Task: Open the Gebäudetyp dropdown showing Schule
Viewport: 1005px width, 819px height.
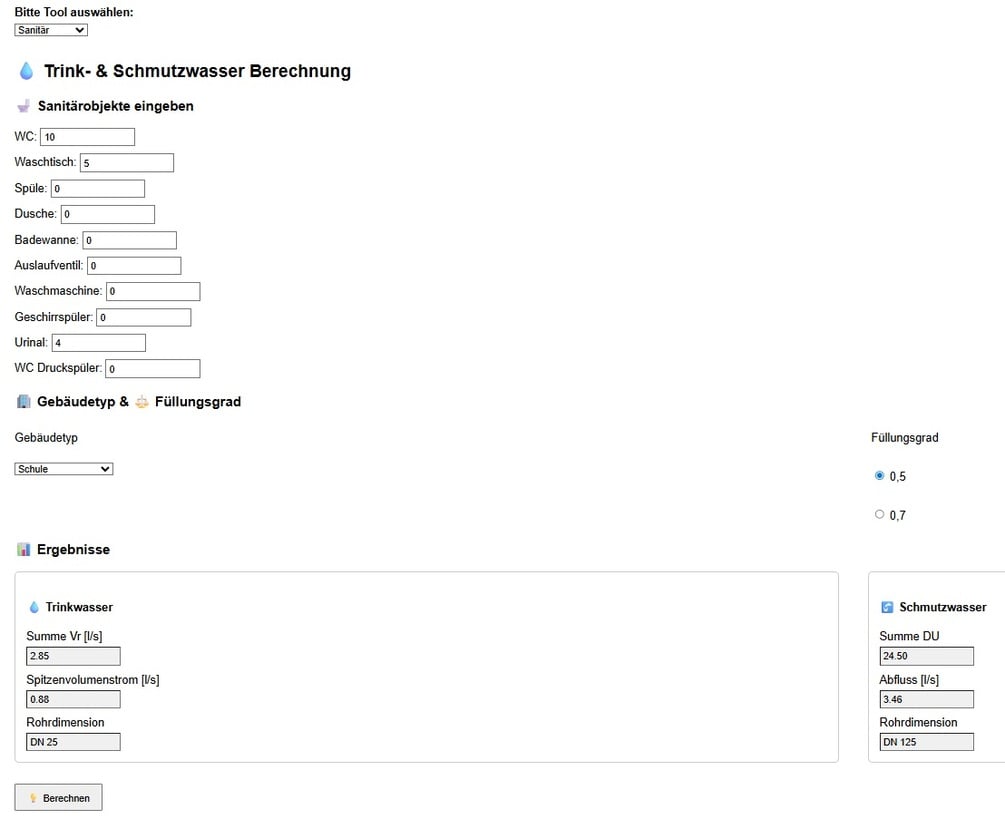Action: (x=64, y=469)
